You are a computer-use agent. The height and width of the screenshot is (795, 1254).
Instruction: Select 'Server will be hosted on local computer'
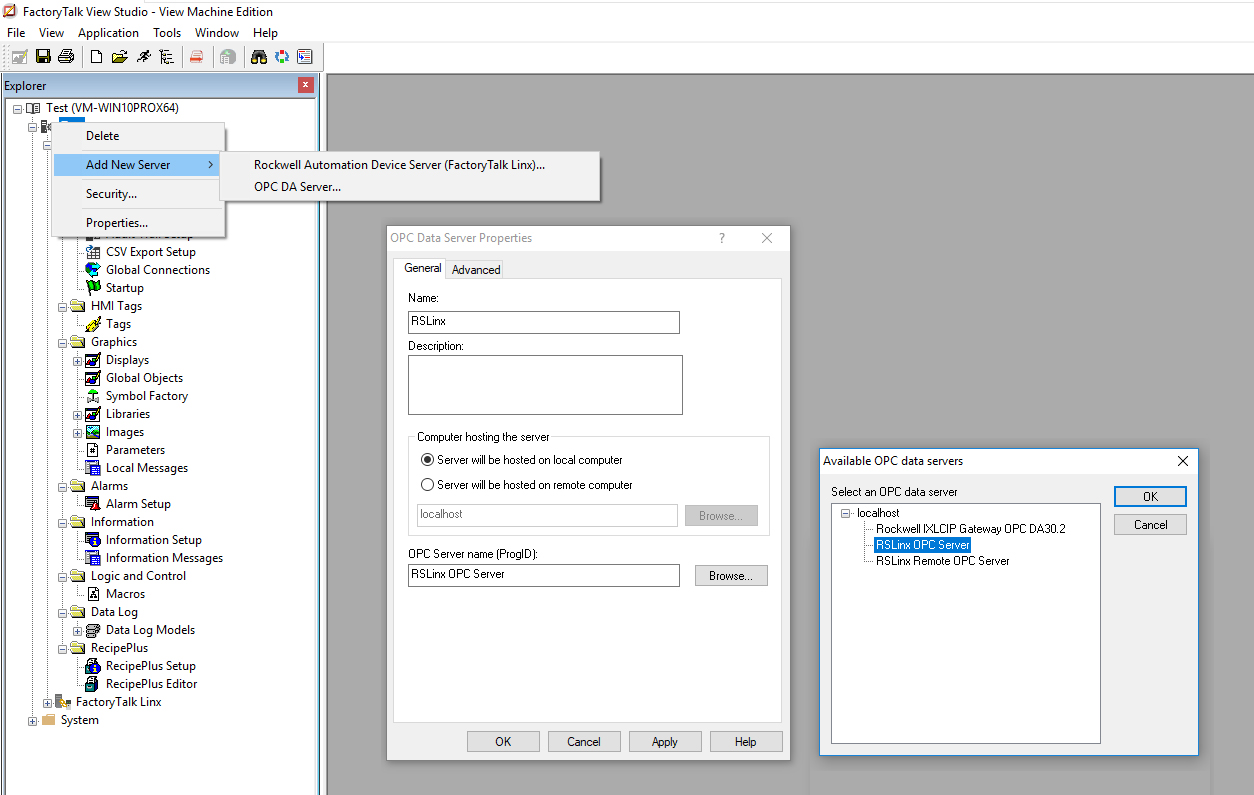(x=428, y=460)
